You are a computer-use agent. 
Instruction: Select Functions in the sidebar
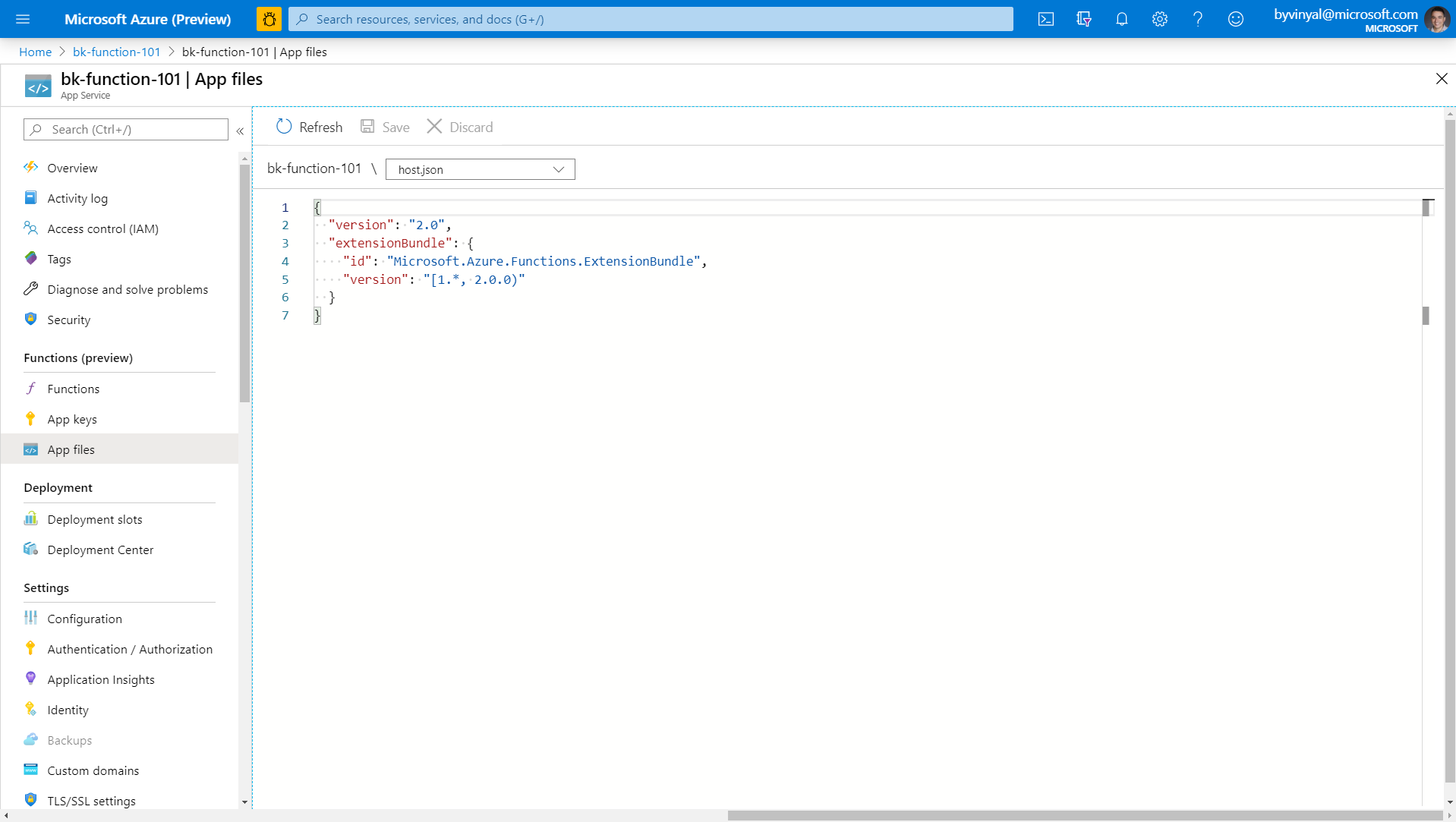(x=72, y=389)
